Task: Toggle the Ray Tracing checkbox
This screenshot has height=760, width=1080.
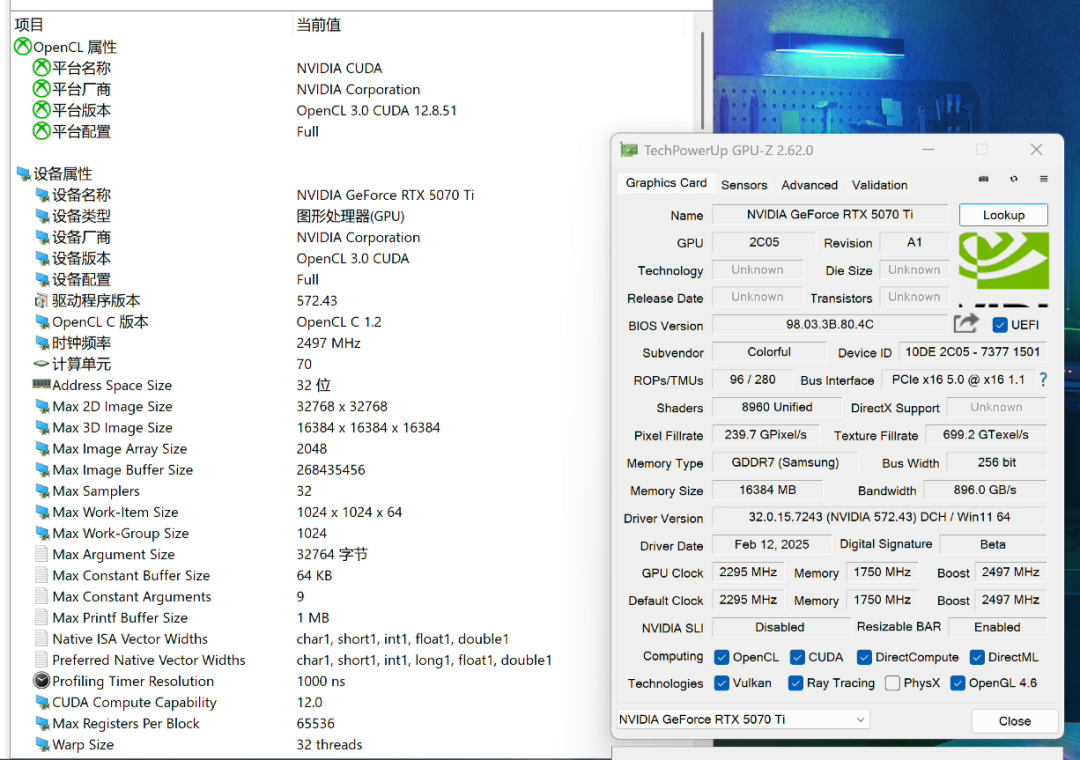Action: coord(796,683)
